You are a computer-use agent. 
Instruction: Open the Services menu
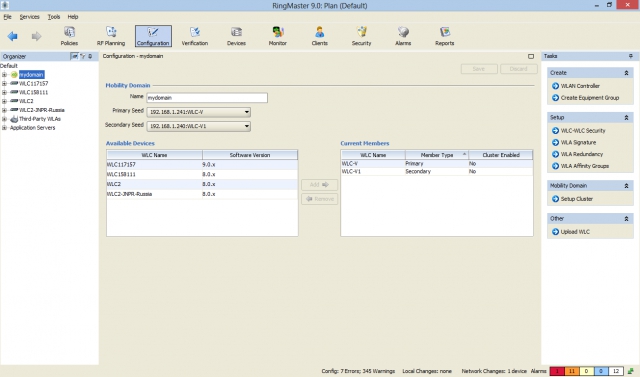(x=29, y=17)
